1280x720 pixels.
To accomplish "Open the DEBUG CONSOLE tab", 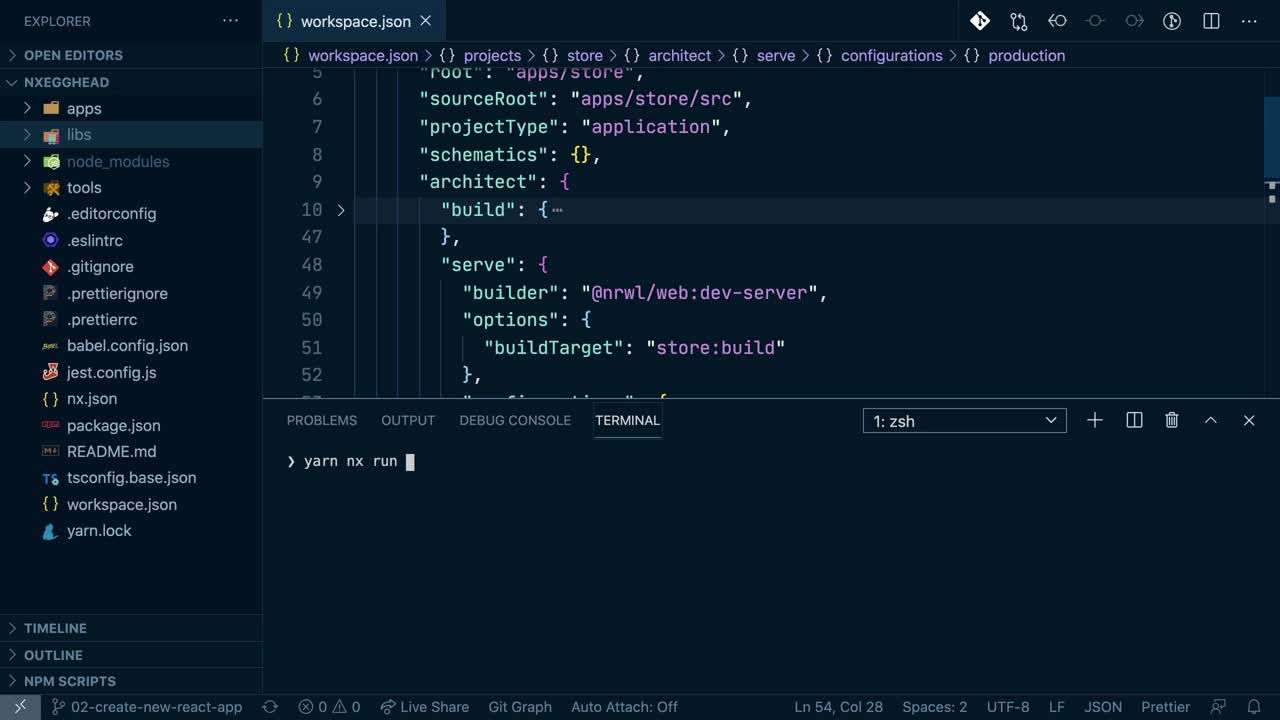I will [515, 420].
